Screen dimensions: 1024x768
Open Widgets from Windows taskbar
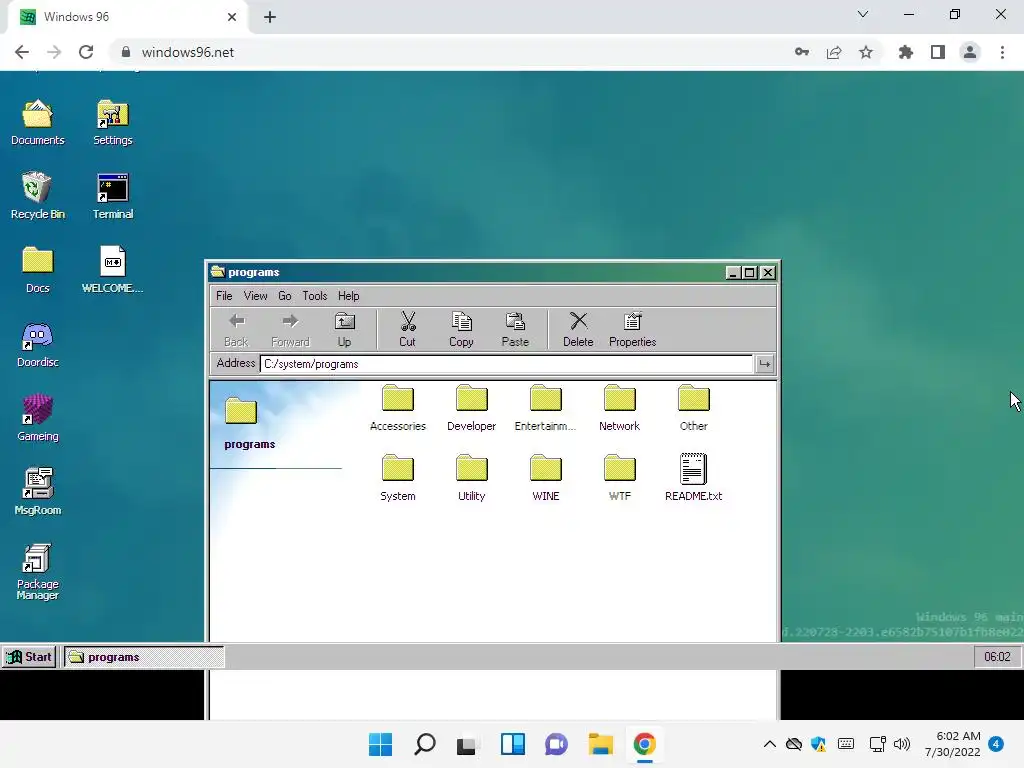(513, 744)
